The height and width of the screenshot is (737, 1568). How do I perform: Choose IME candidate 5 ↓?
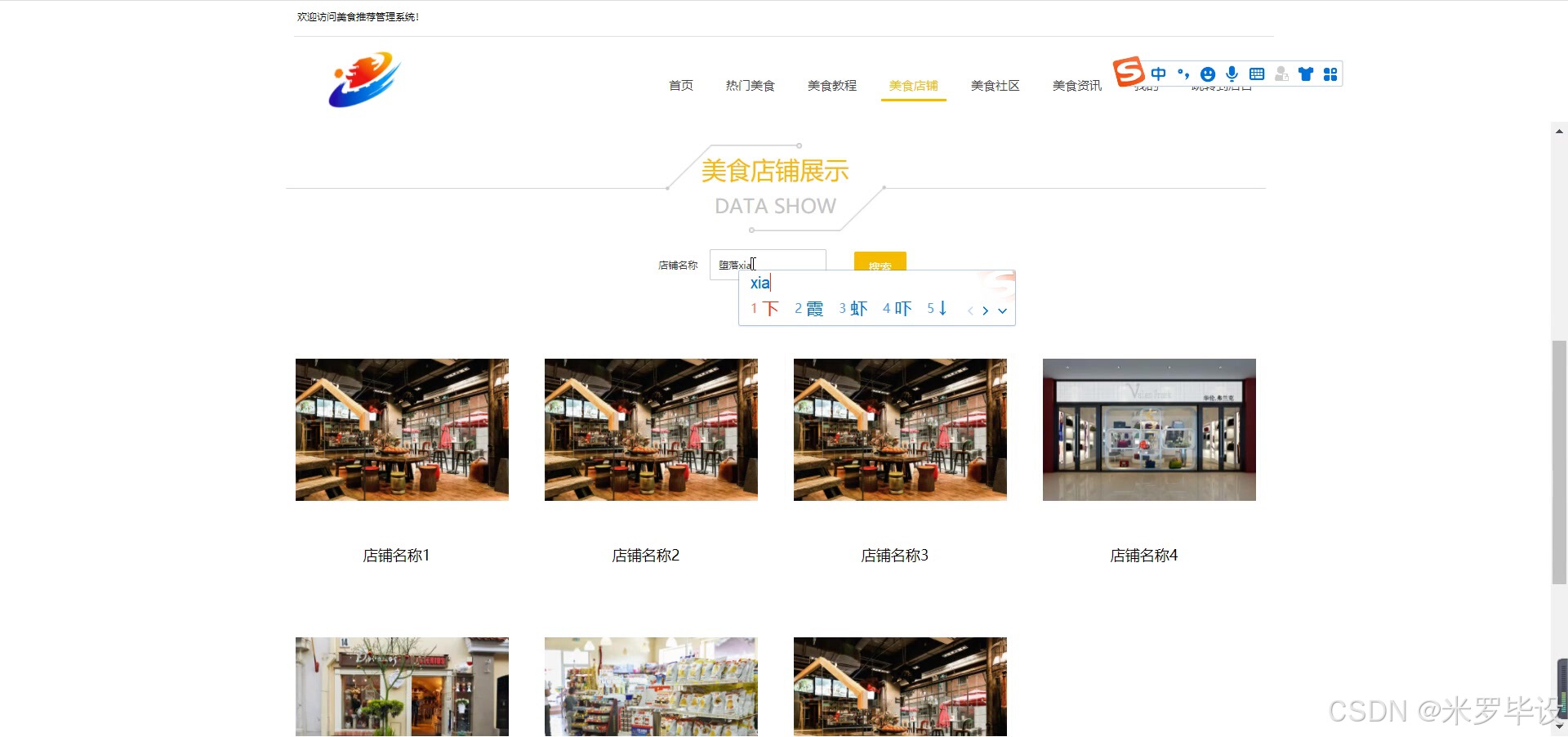(938, 309)
